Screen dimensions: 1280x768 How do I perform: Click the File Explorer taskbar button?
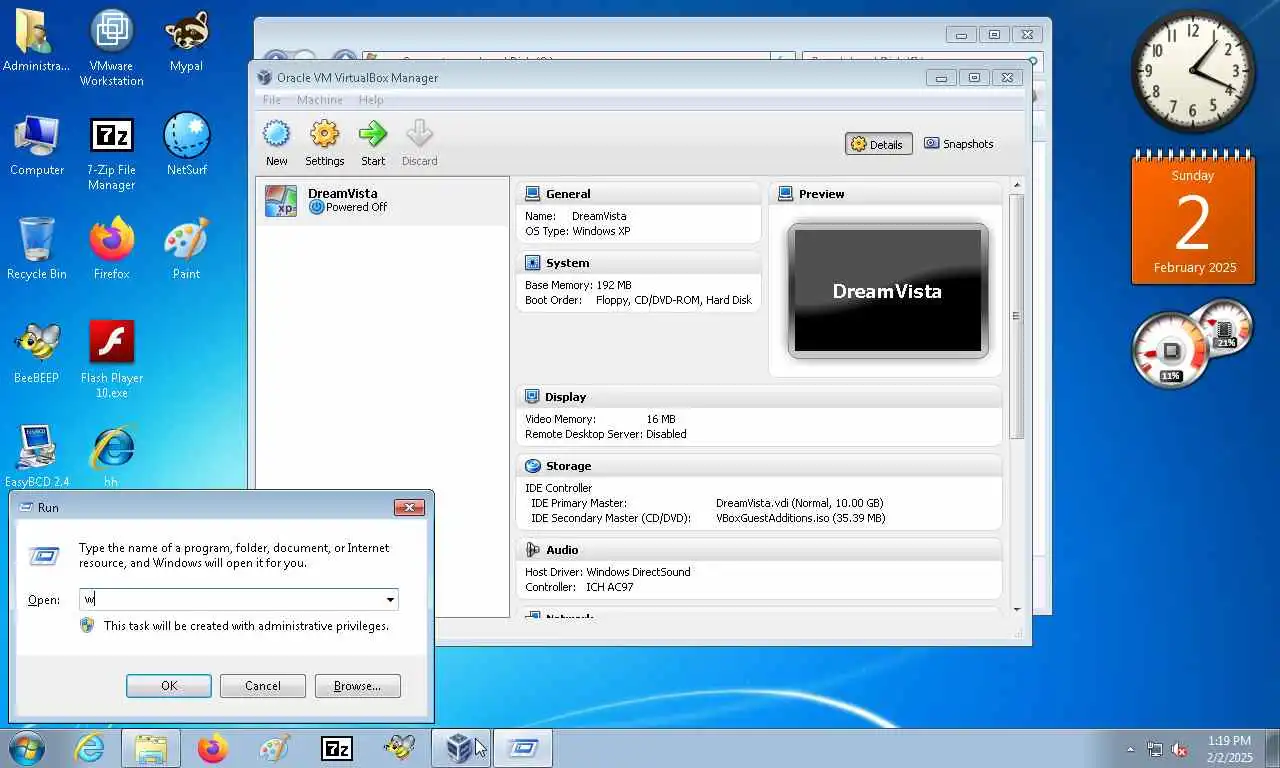151,748
